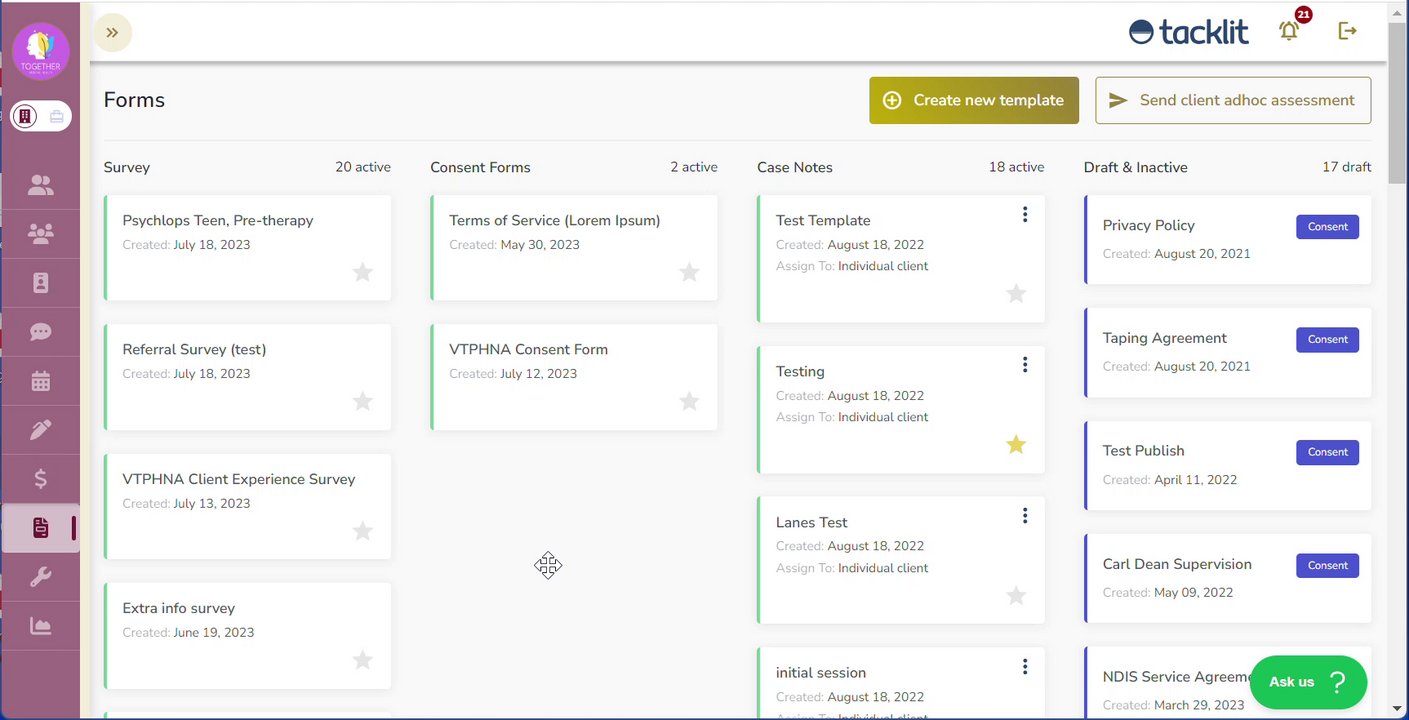Open three-dot menu for Lanes Test
Screen dimensions: 1409x720
(x=1025, y=516)
